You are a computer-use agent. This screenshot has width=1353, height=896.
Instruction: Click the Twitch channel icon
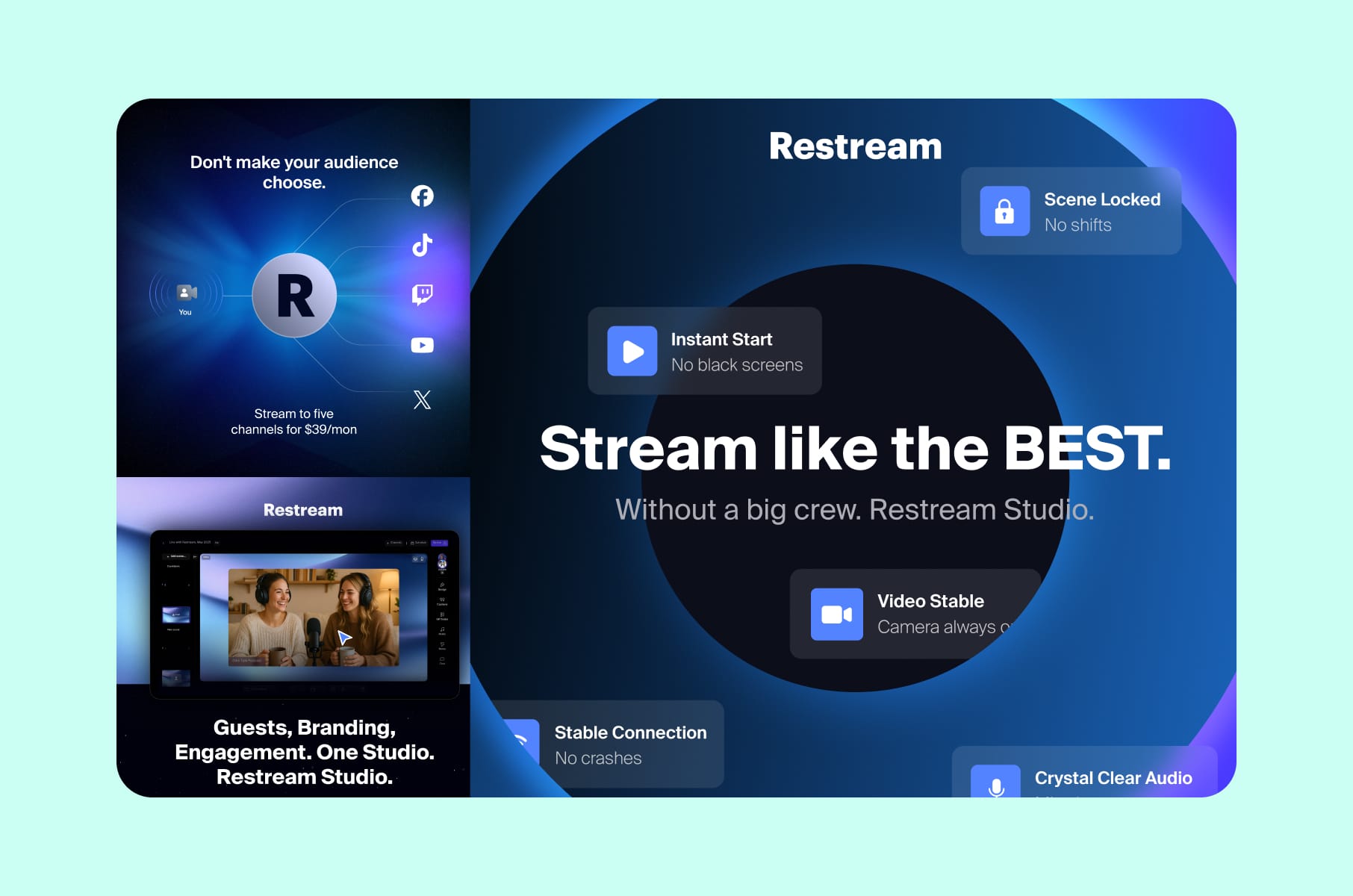pos(422,294)
